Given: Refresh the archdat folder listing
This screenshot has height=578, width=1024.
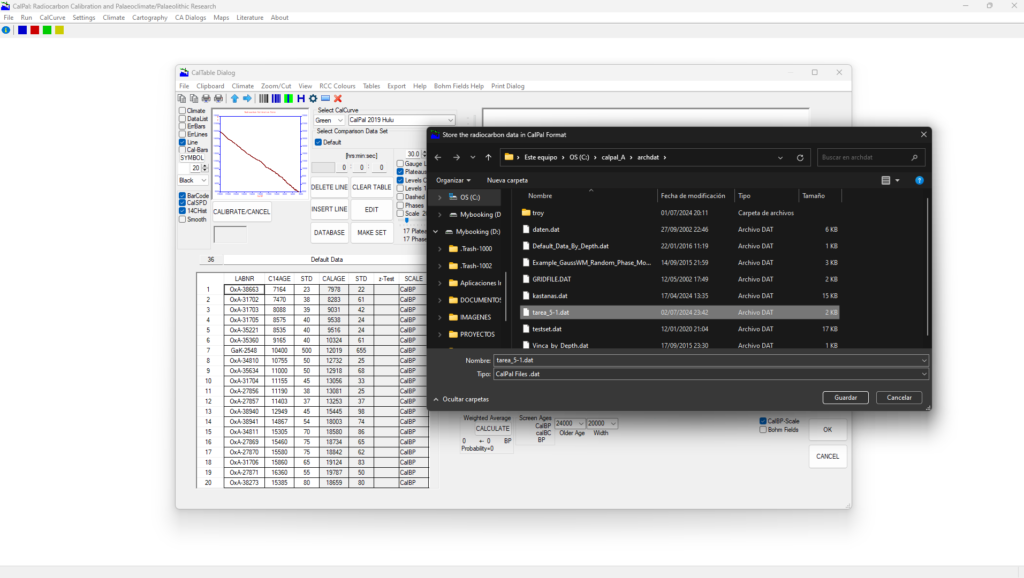Looking at the screenshot, I should [800, 157].
